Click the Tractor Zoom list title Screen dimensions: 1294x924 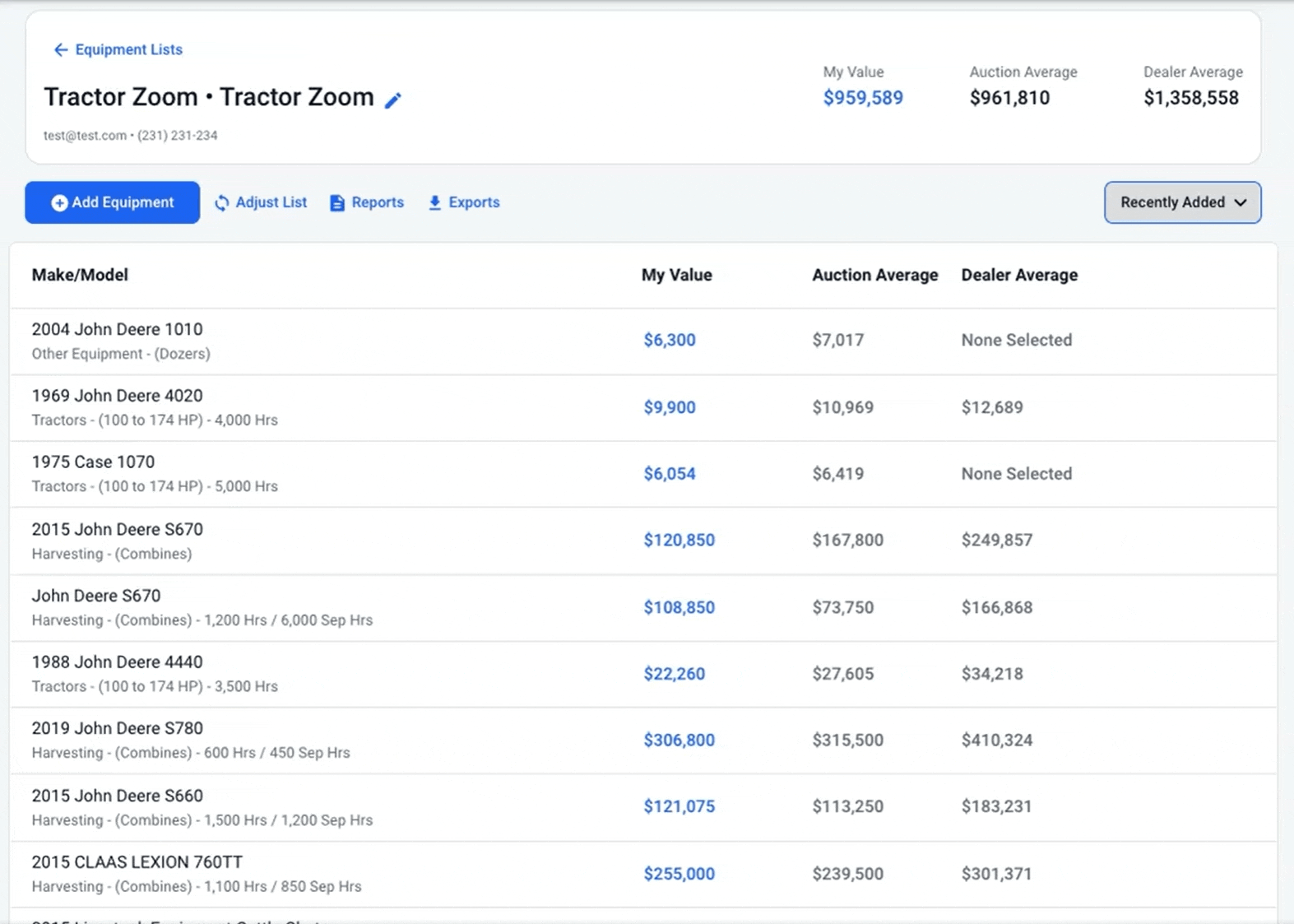(209, 97)
